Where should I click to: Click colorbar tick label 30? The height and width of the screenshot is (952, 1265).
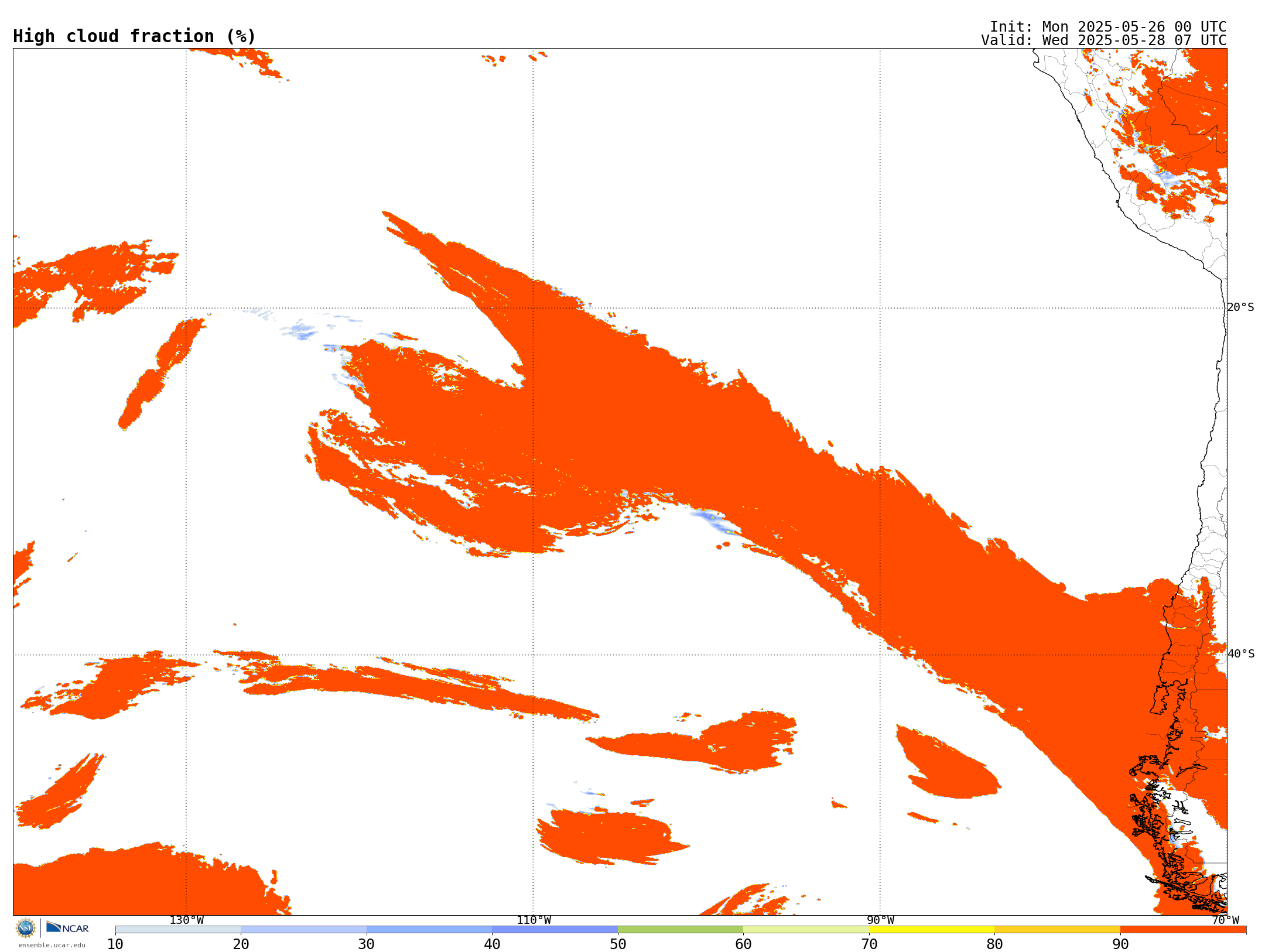(367, 944)
